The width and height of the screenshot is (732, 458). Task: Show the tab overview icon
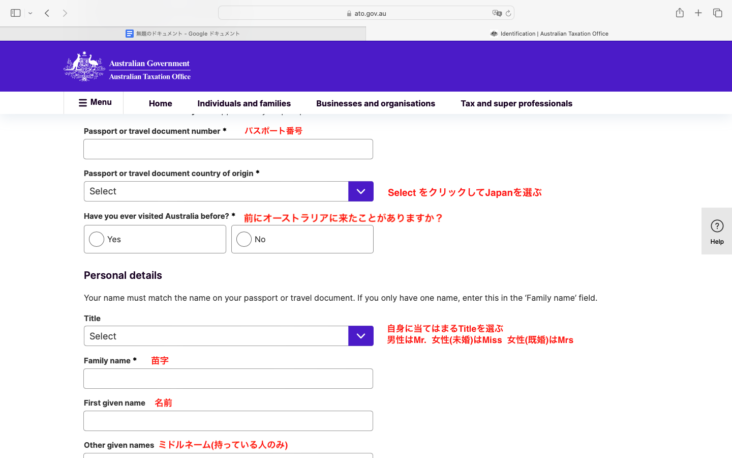[x=717, y=13]
